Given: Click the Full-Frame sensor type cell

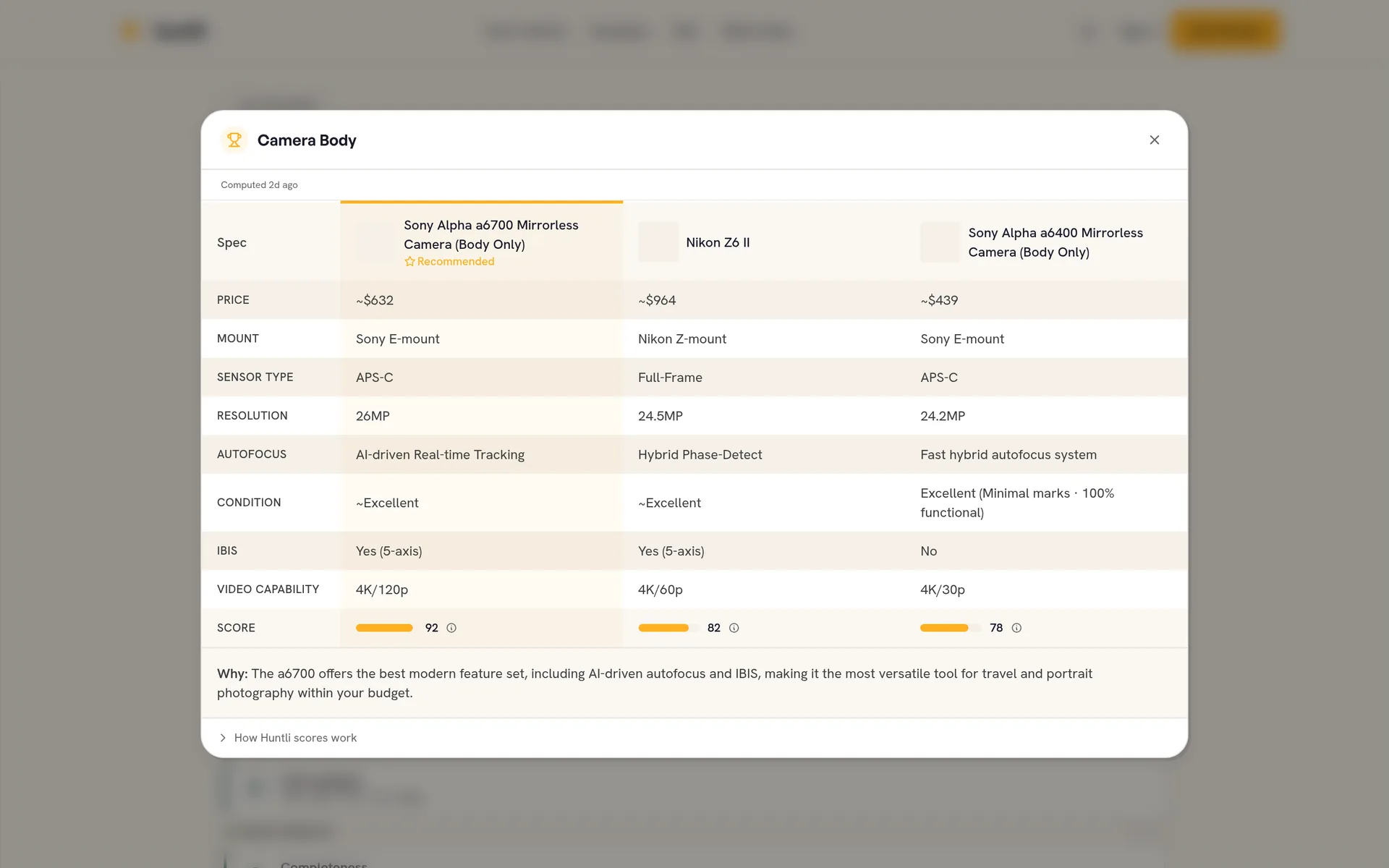Looking at the screenshot, I should (764, 377).
